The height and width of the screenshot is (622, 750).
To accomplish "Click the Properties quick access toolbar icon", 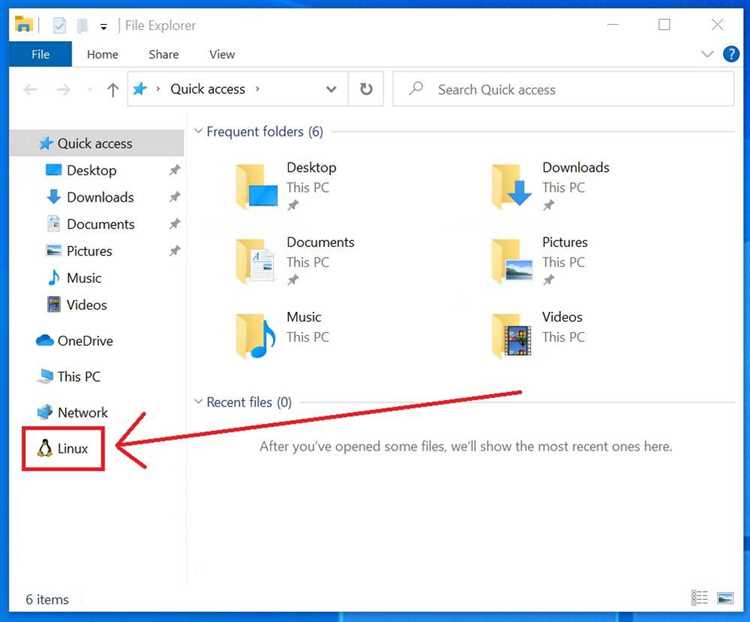I will (59, 25).
